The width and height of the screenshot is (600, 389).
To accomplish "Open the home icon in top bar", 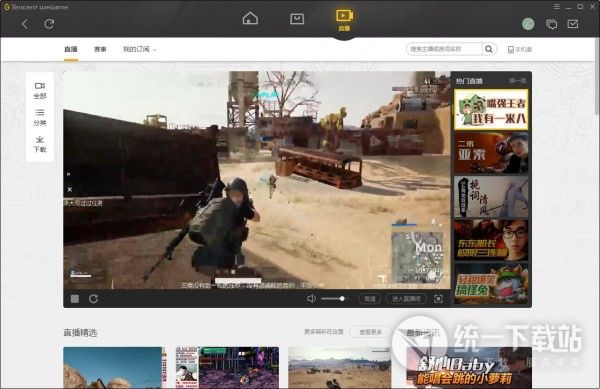I will pos(250,18).
